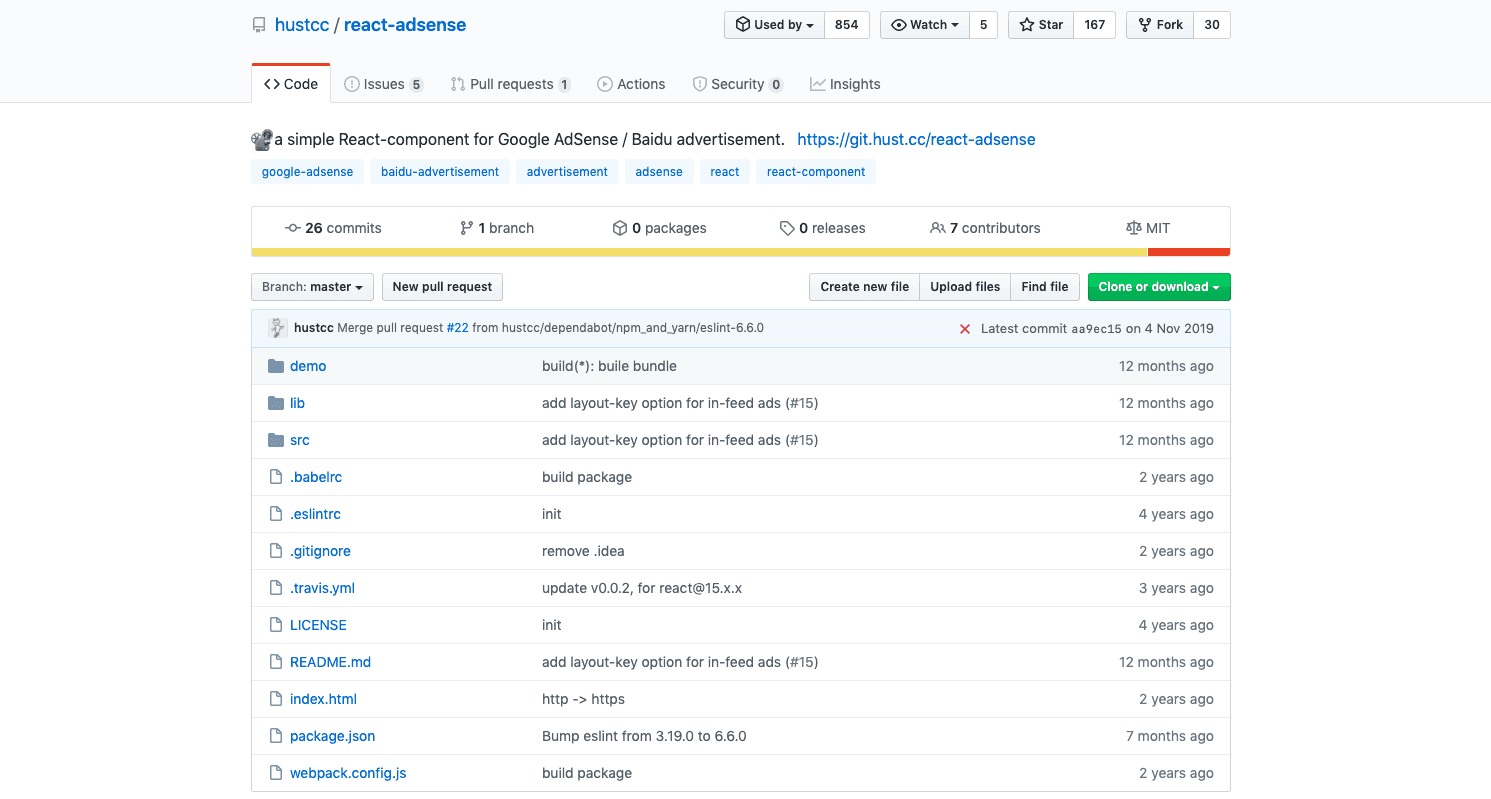Click the lib folder icon
This screenshot has width=1491, height=799.
point(276,403)
